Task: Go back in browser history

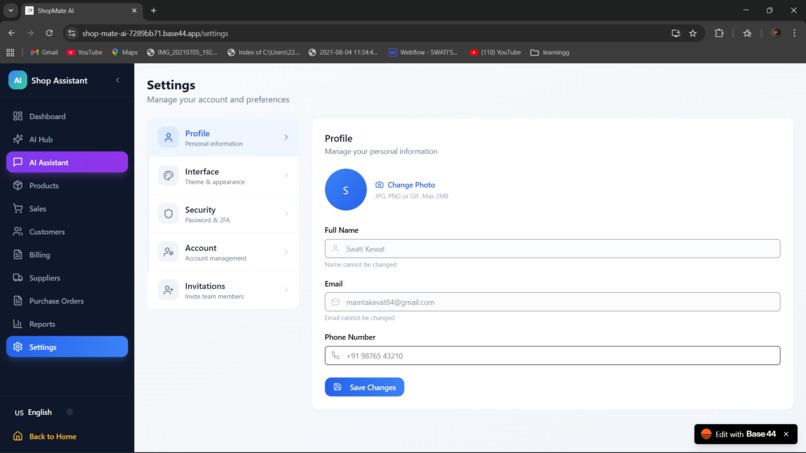Action: pyautogui.click(x=11, y=33)
